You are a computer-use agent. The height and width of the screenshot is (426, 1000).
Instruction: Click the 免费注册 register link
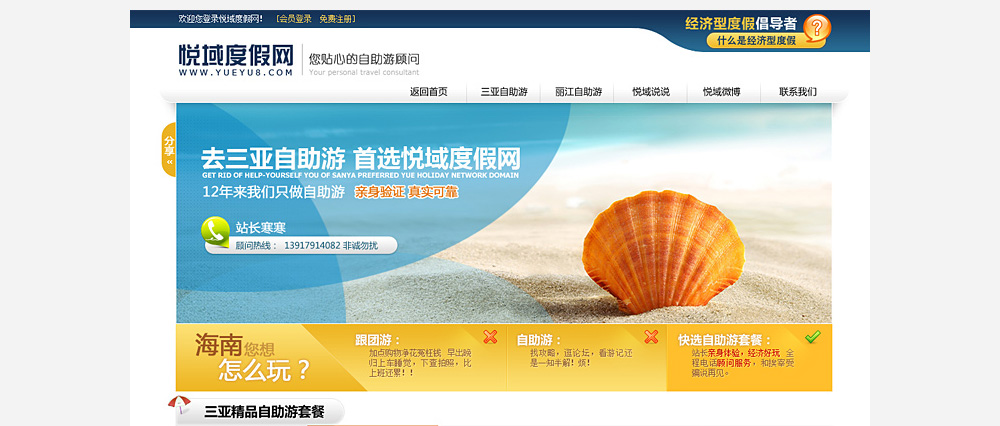[337, 19]
